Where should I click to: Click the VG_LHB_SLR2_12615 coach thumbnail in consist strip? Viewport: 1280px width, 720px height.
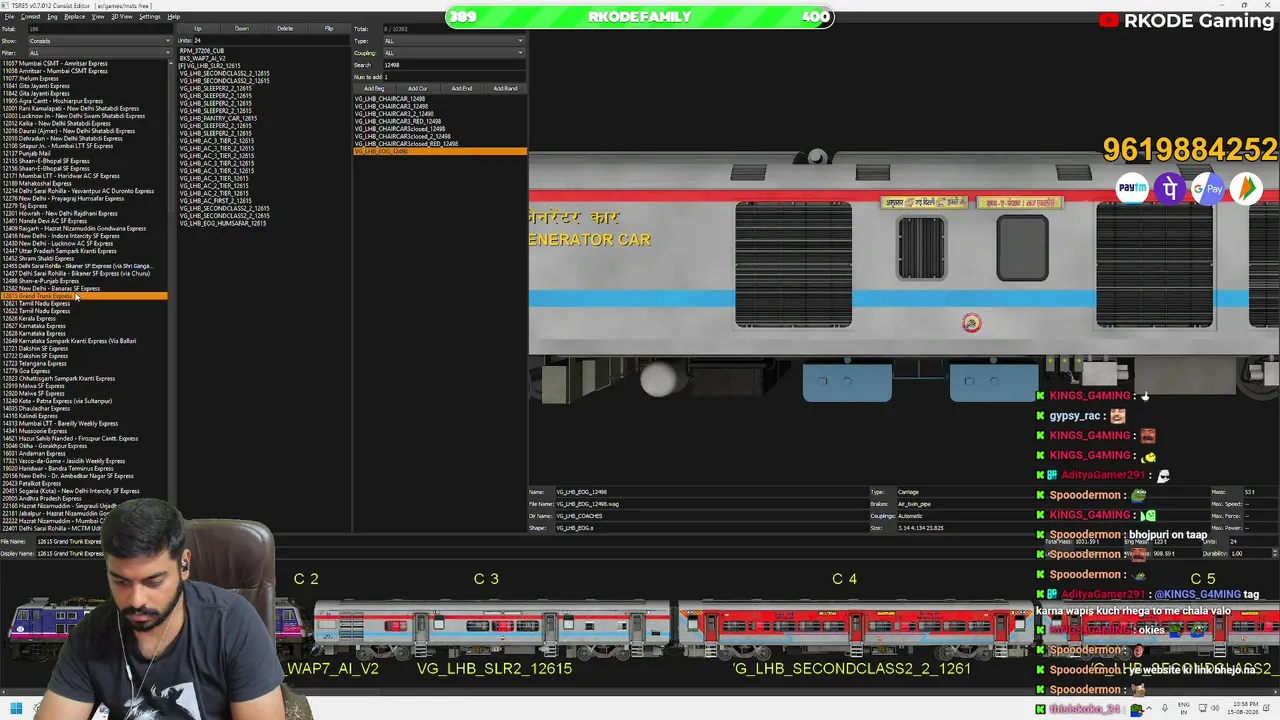pyautogui.click(x=492, y=625)
